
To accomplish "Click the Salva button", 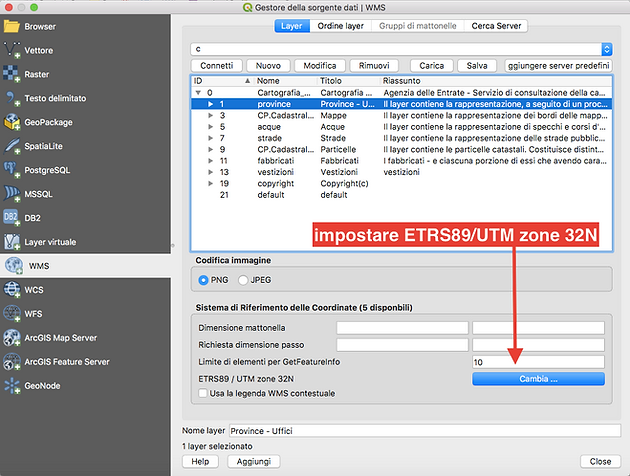I will 477,65.
